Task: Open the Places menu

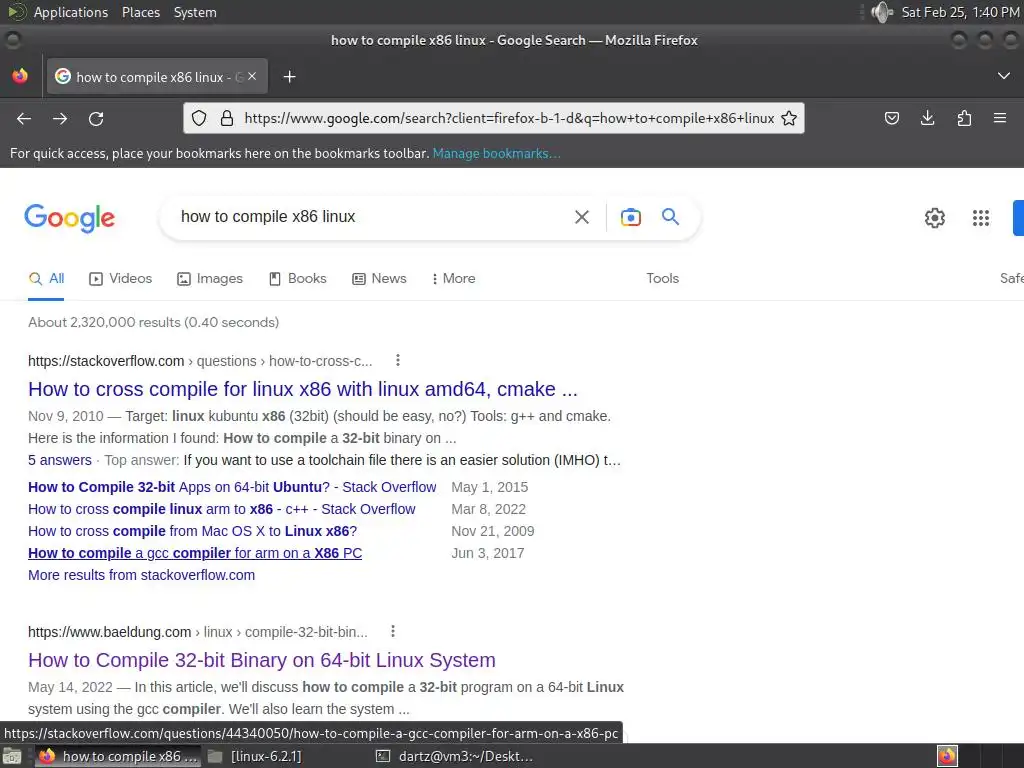Action: pos(140,12)
